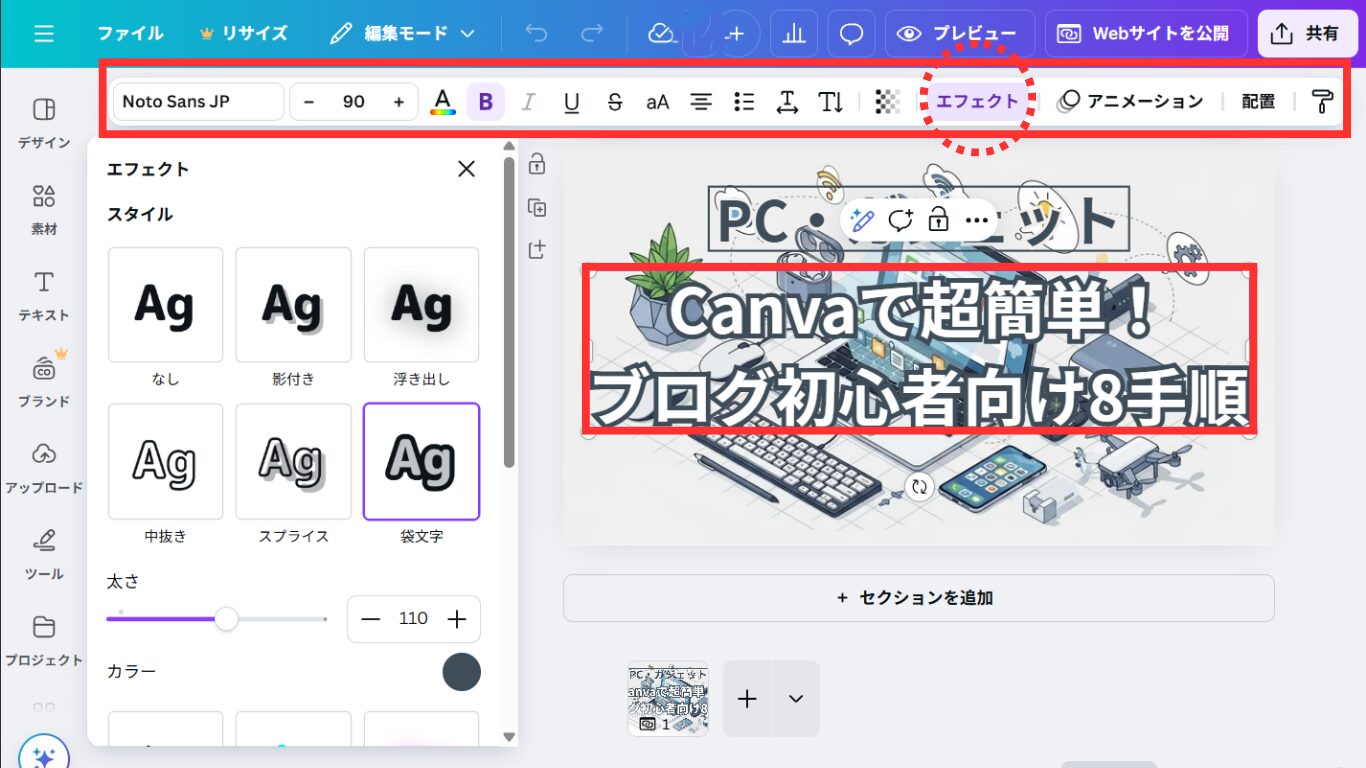This screenshot has width=1366, height=768.
Task: Click the copy style paint roller
Action: coord(1322,102)
